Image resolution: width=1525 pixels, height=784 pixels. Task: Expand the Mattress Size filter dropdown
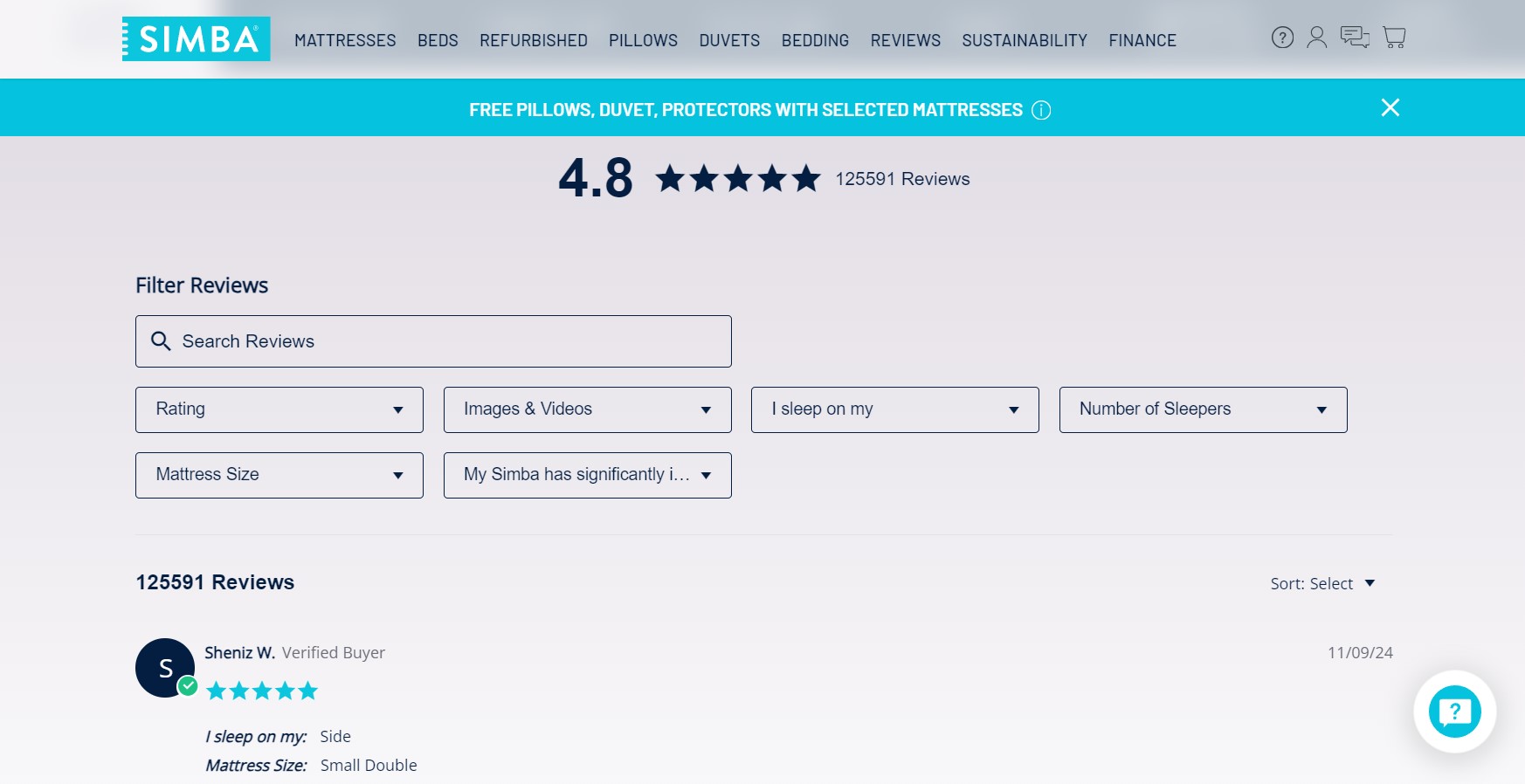click(x=279, y=475)
